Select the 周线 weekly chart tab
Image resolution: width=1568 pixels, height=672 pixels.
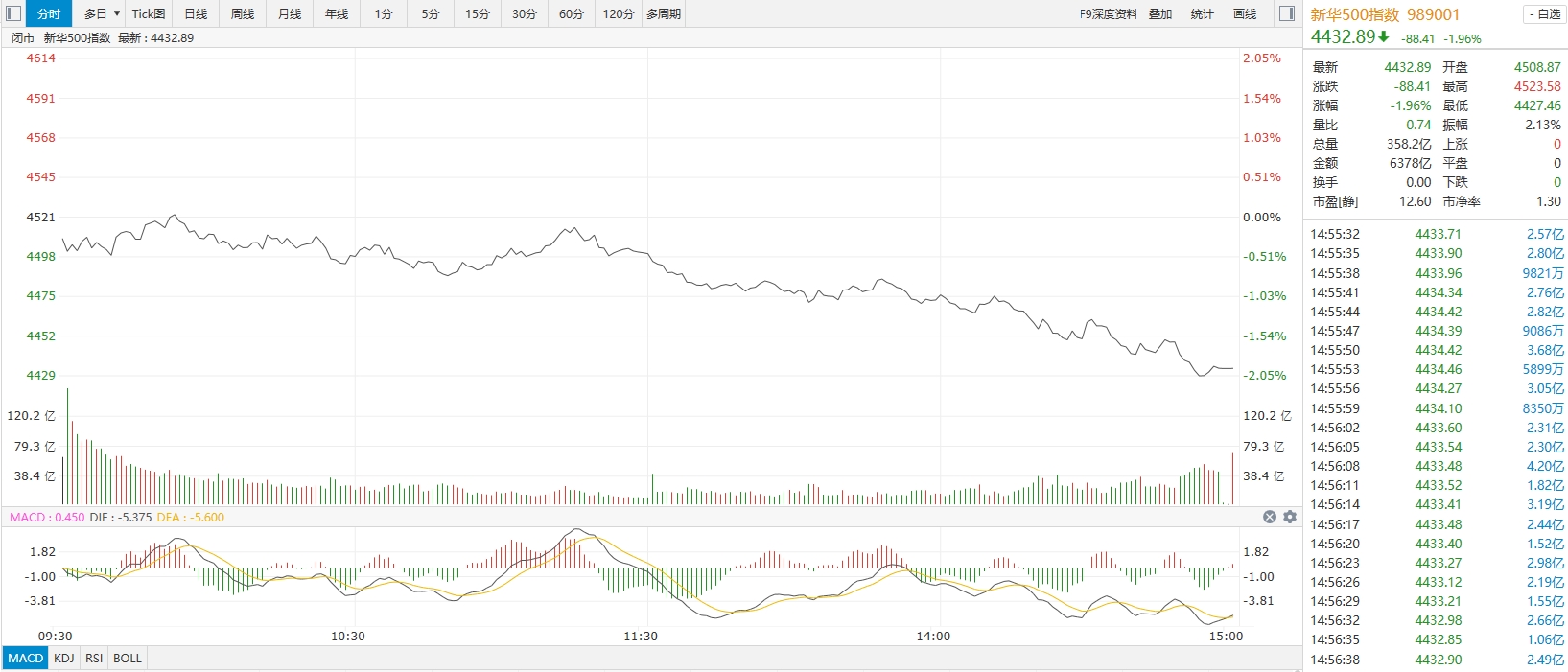coord(243,13)
